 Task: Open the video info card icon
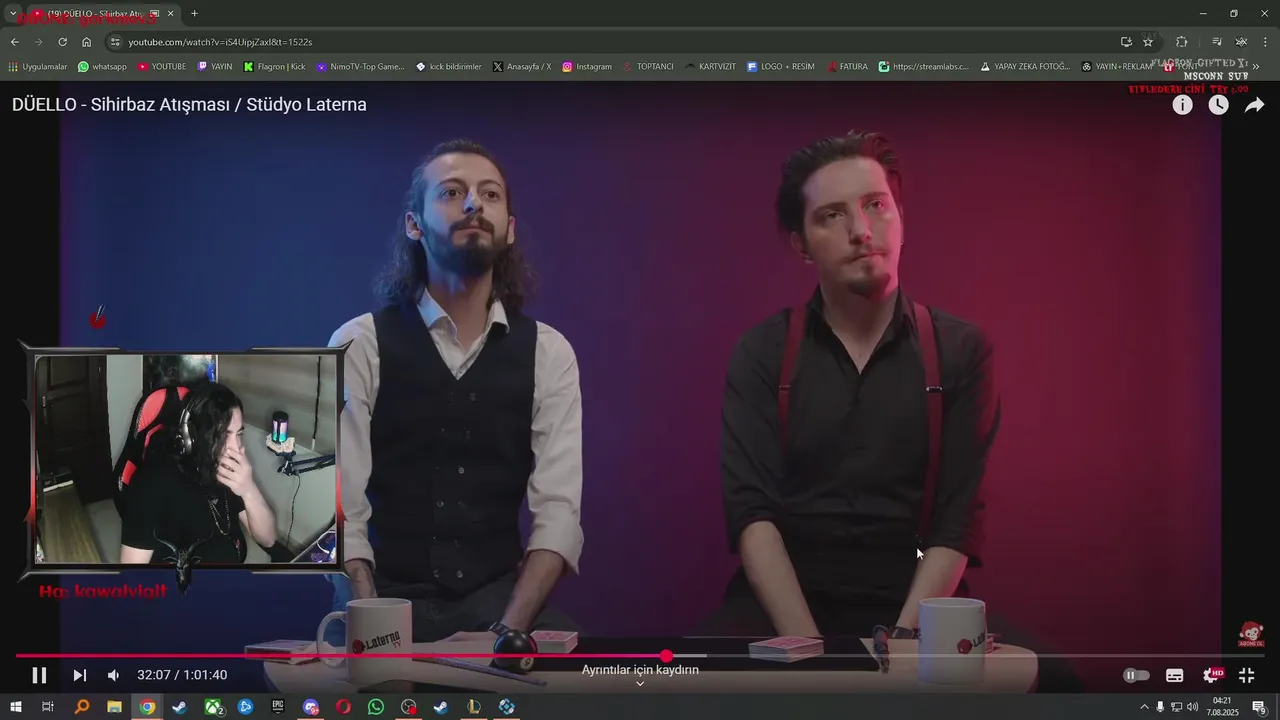click(1182, 105)
